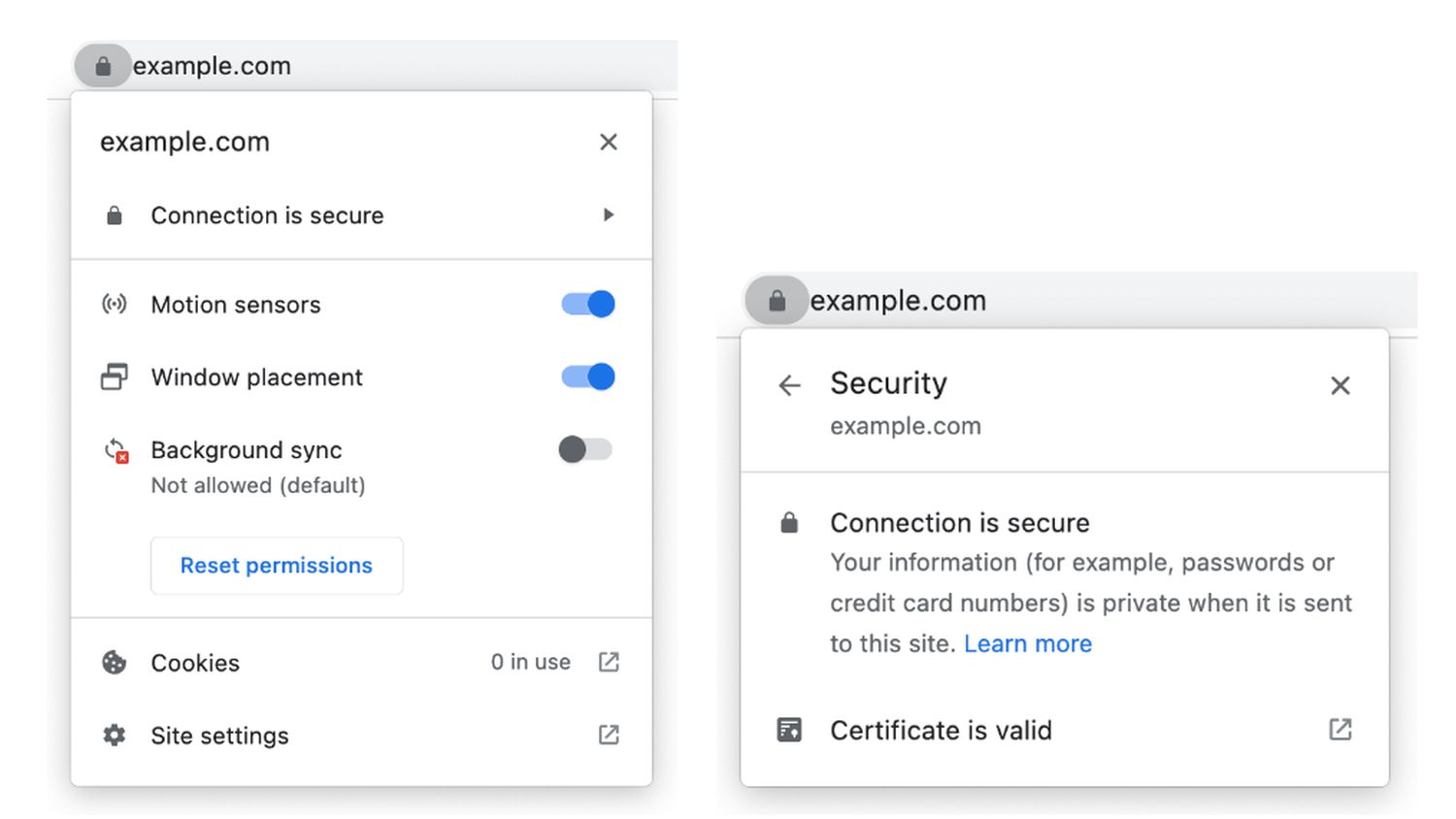Click the lock icon in left address bar
The height and width of the screenshot is (819, 1456).
pyautogui.click(x=103, y=66)
